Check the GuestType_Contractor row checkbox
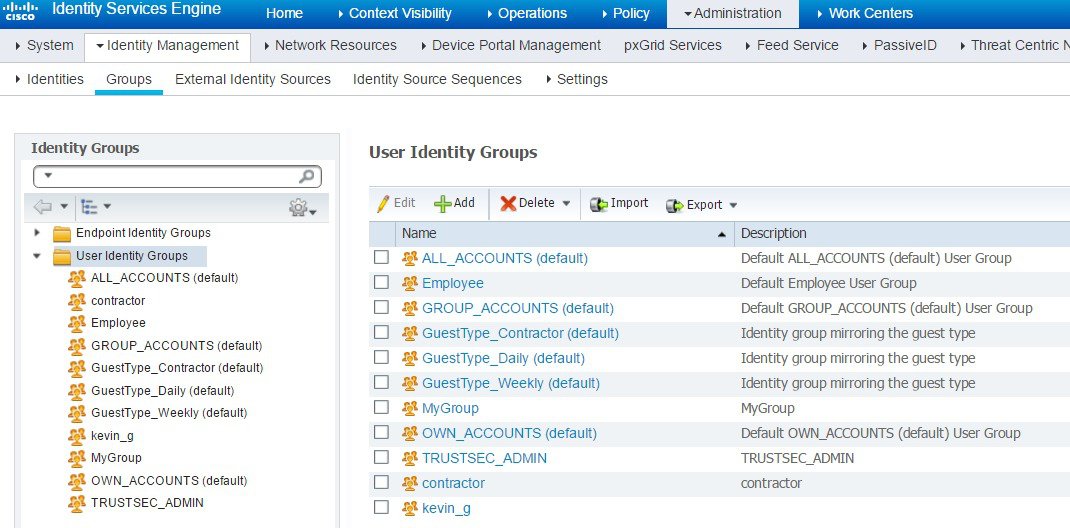Image resolution: width=1070 pixels, height=528 pixels. pyautogui.click(x=381, y=332)
